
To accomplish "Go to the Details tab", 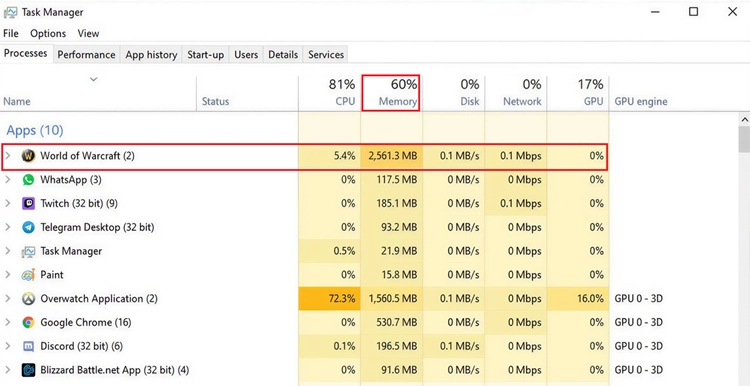I will point(283,55).
